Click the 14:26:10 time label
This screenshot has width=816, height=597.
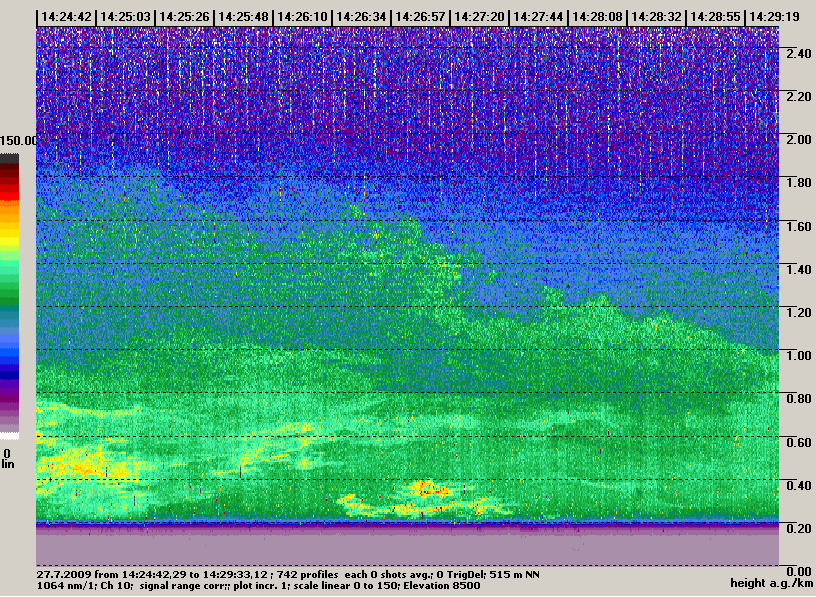pos(302,17)
